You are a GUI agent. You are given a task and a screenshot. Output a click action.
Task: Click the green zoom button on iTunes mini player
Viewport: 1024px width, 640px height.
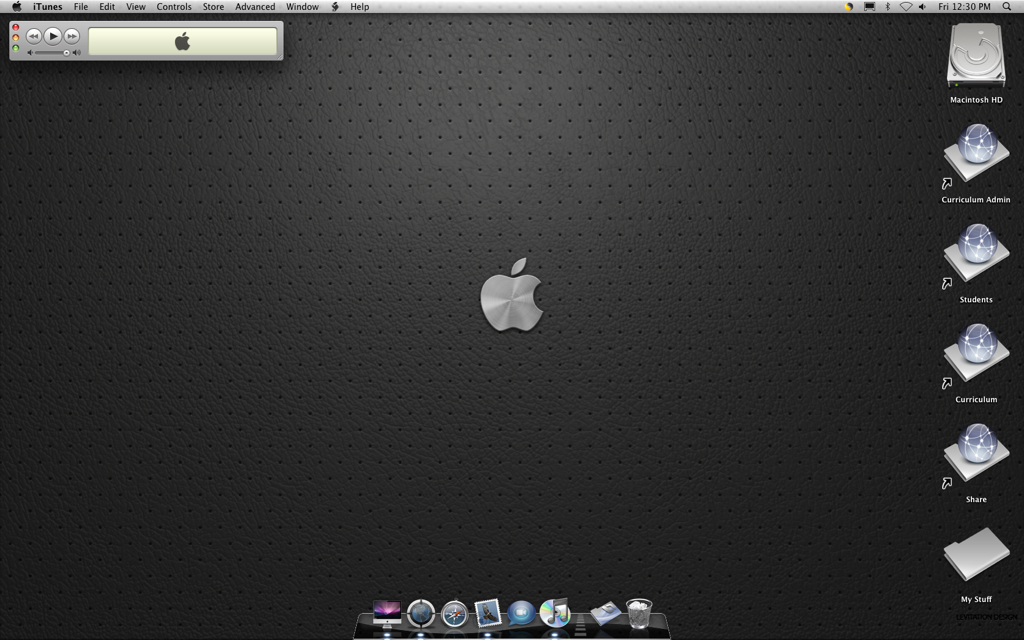click(16, 48)
